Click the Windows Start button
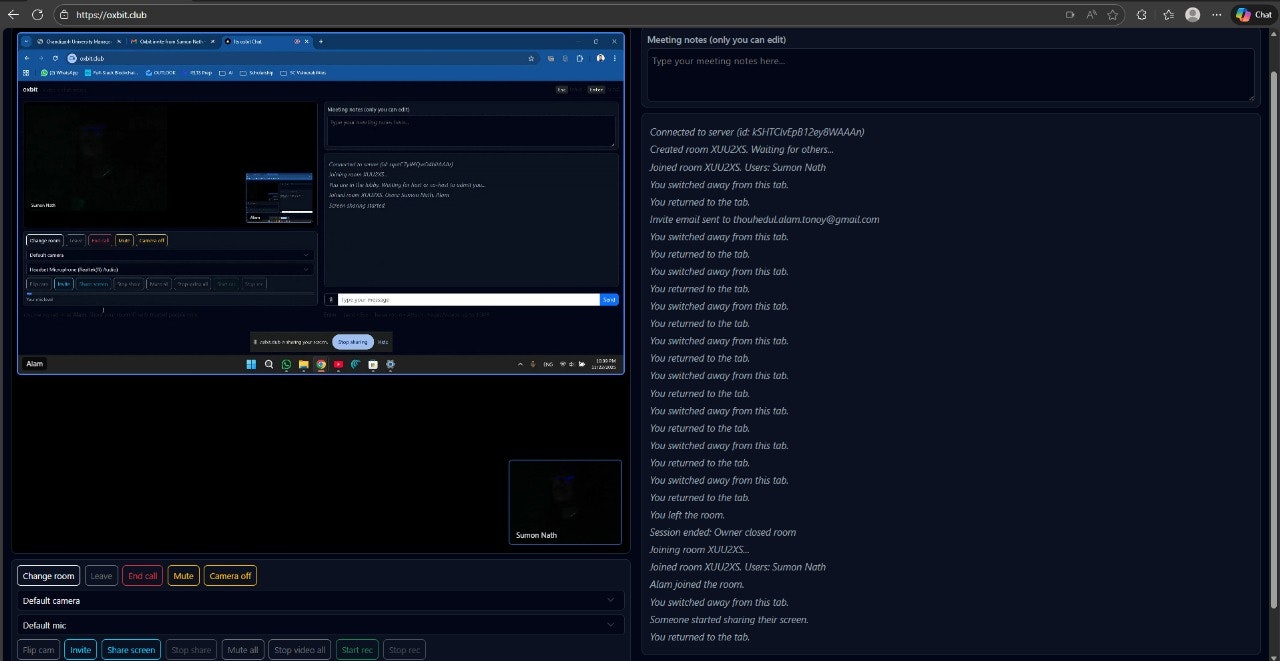The height and width of the screenshot is (661, 1280). pyautogui.click(x=251, y=364)
